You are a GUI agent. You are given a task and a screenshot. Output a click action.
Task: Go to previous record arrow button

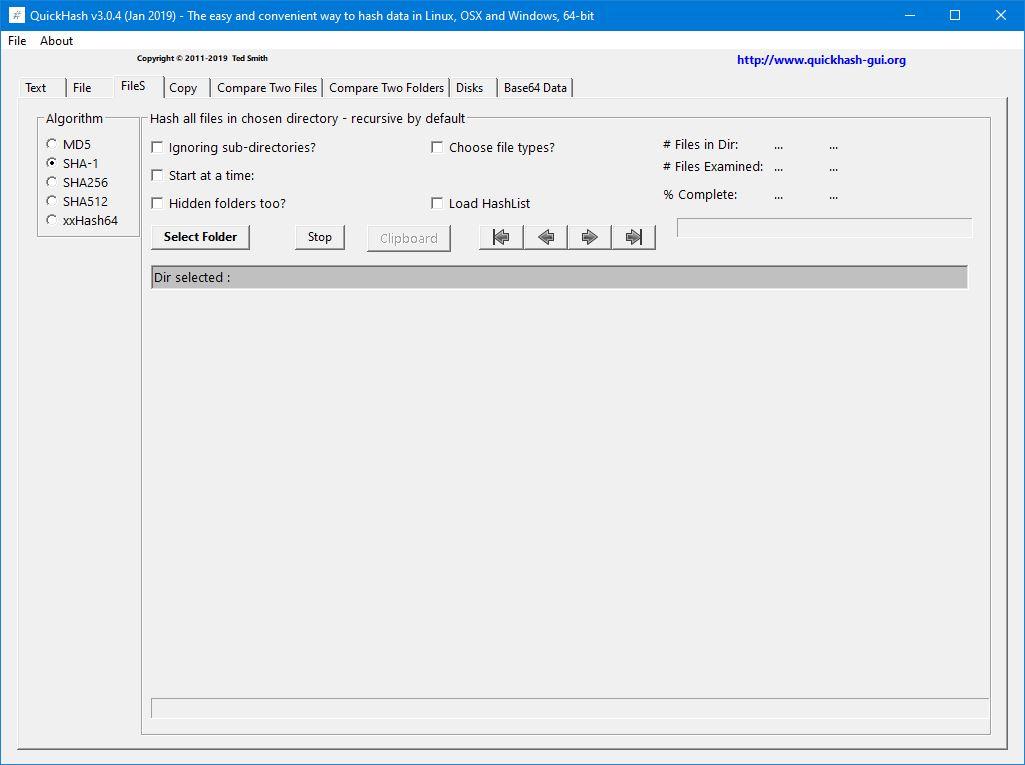click(545, 237)
